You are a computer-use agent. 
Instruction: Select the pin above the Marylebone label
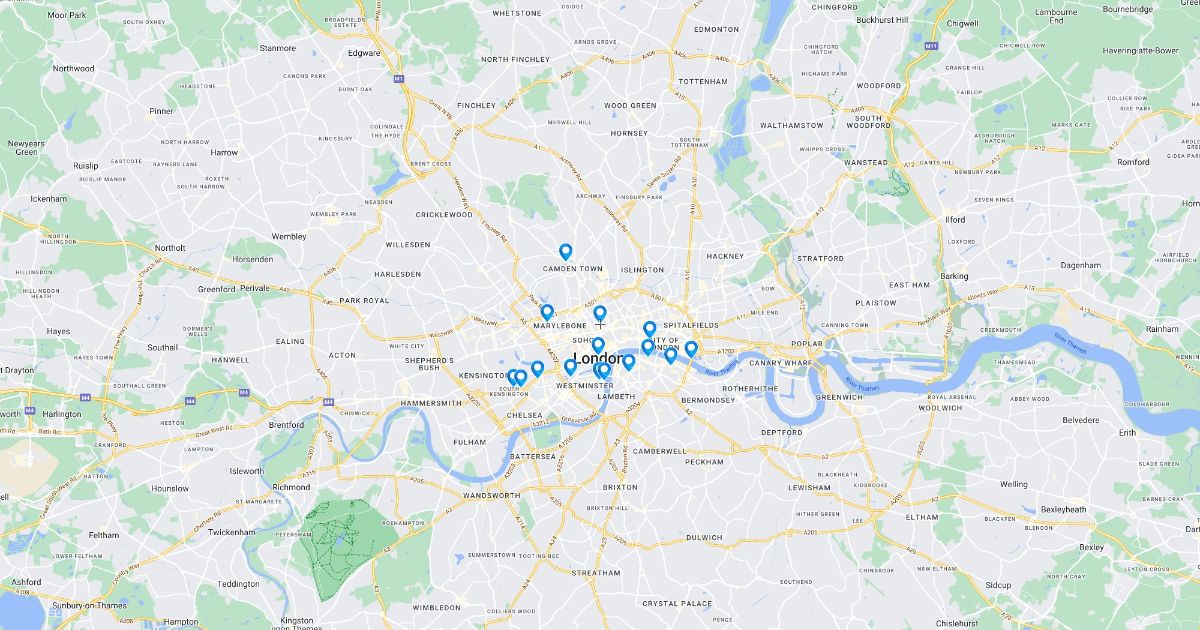point(547,312)
